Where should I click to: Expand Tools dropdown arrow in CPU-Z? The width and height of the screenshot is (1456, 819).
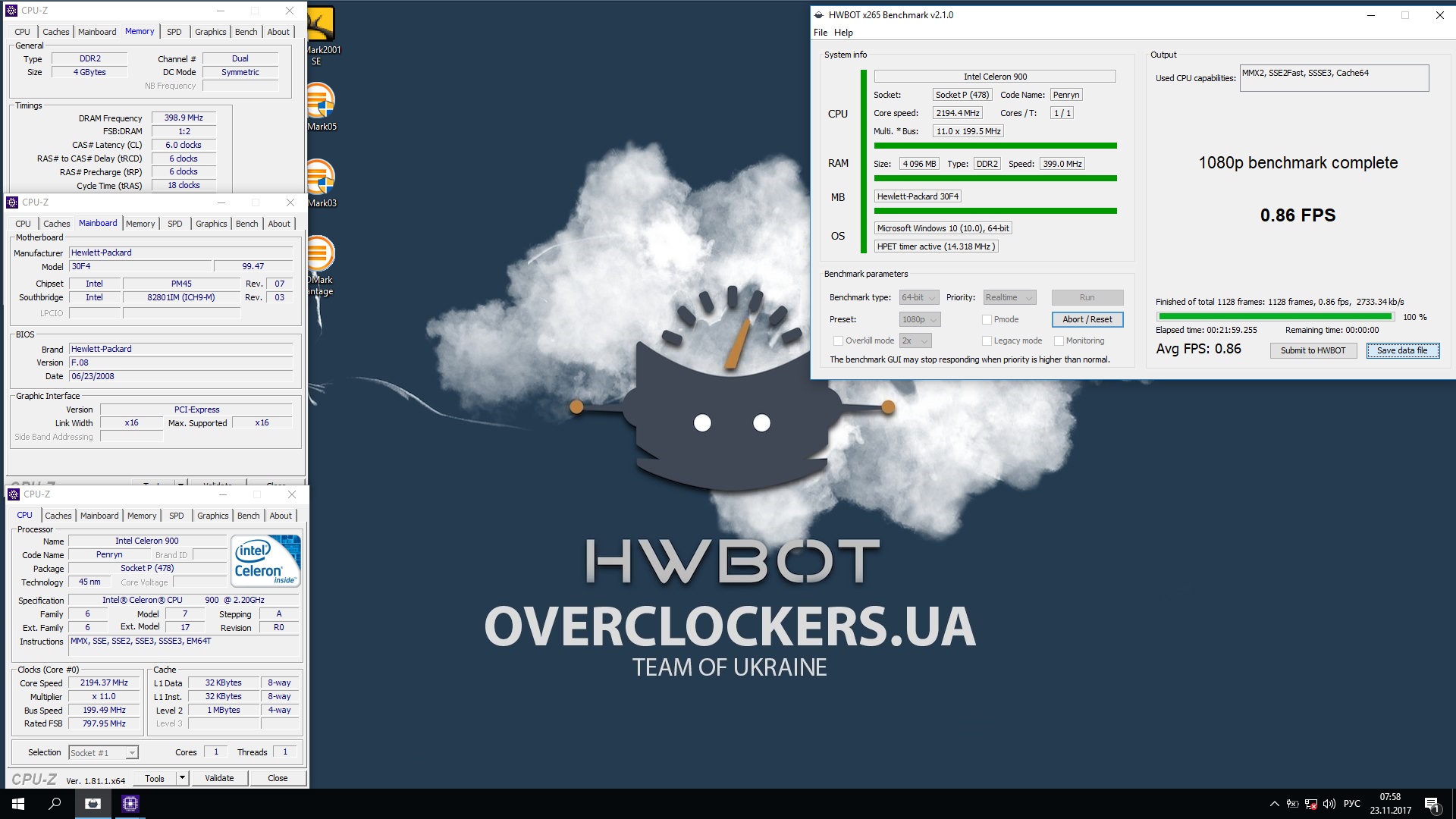(x=182, y=778)
